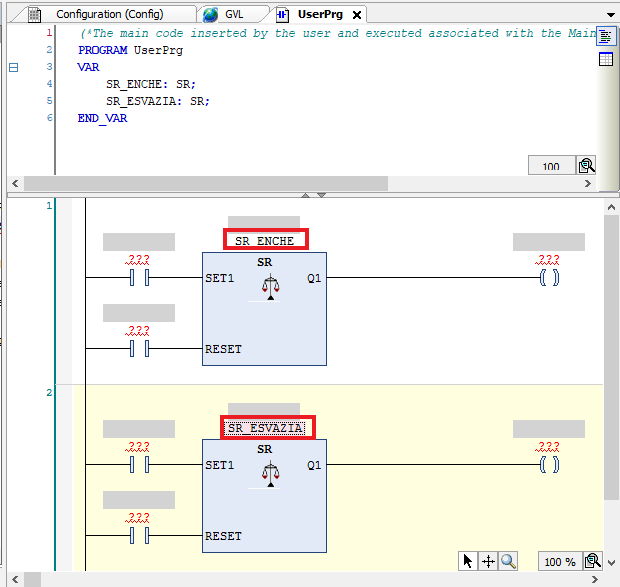The height and width of the screenshot is (587, 620).
Task: Collapse the VAR block in declaration
Action: 13,67
